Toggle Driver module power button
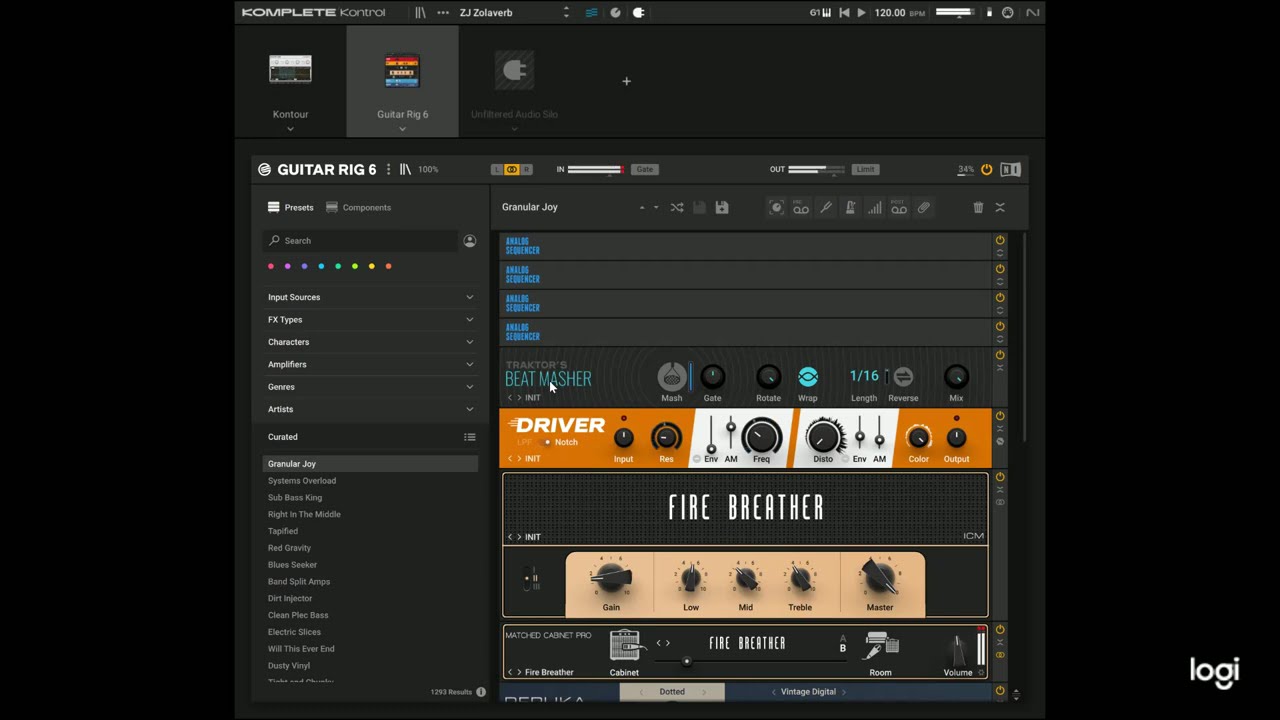This screenshot has width=1280, height=720. (x=999, y=416)
